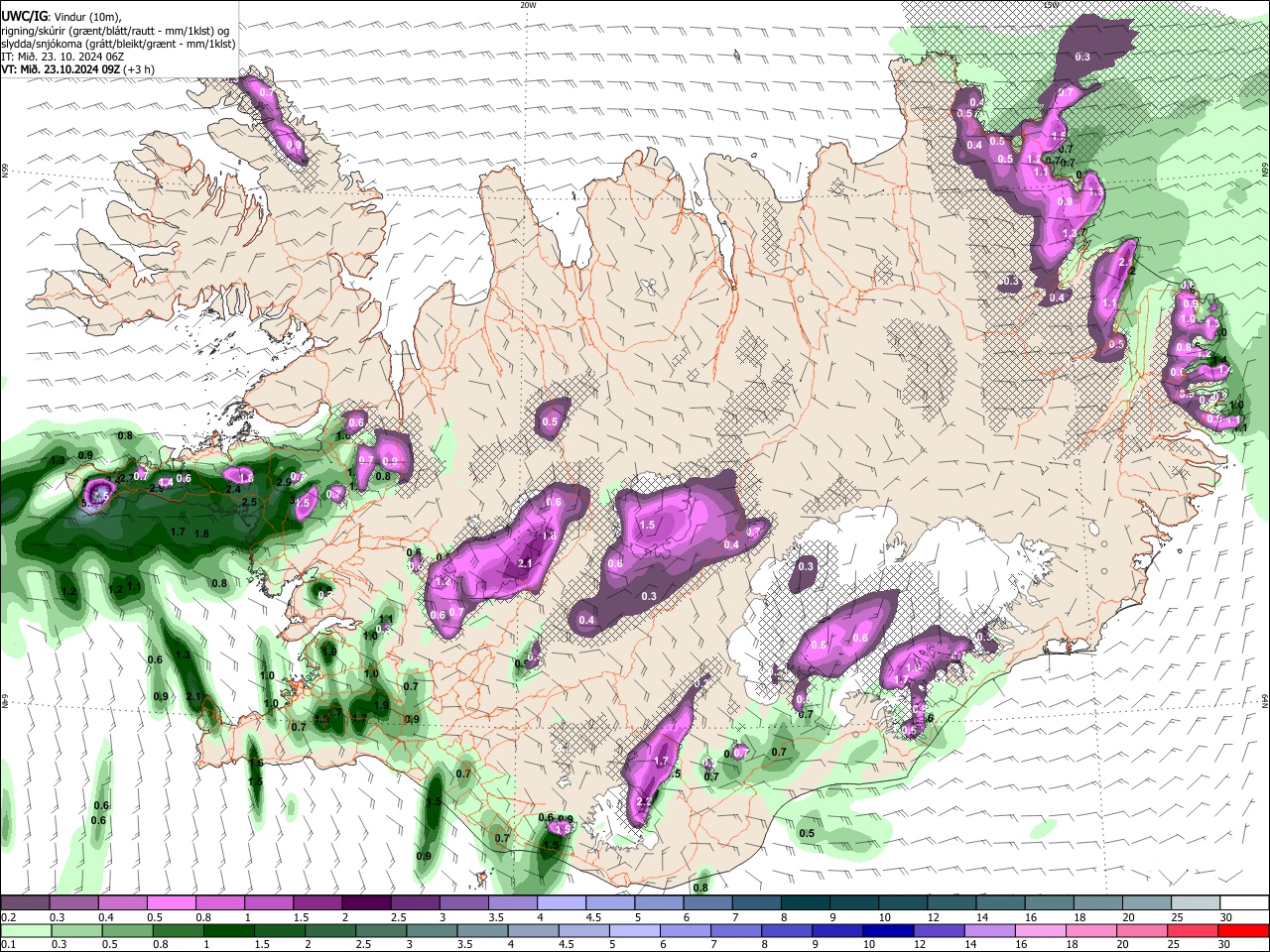1270x952 pixels.
Task: Click the 'UWC/IG: Vindur (10m)' title text
Action: (x=61, y=17)
